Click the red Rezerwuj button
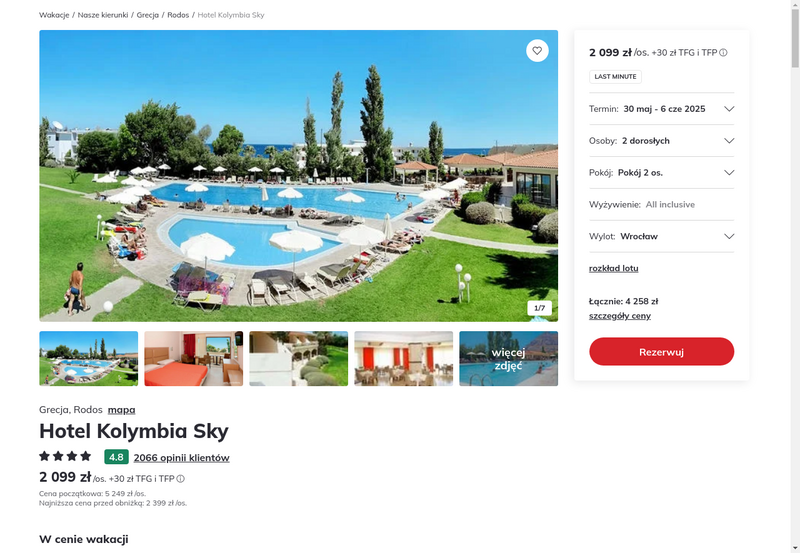The height and width of the screenshot is (553, 800). 661,351
